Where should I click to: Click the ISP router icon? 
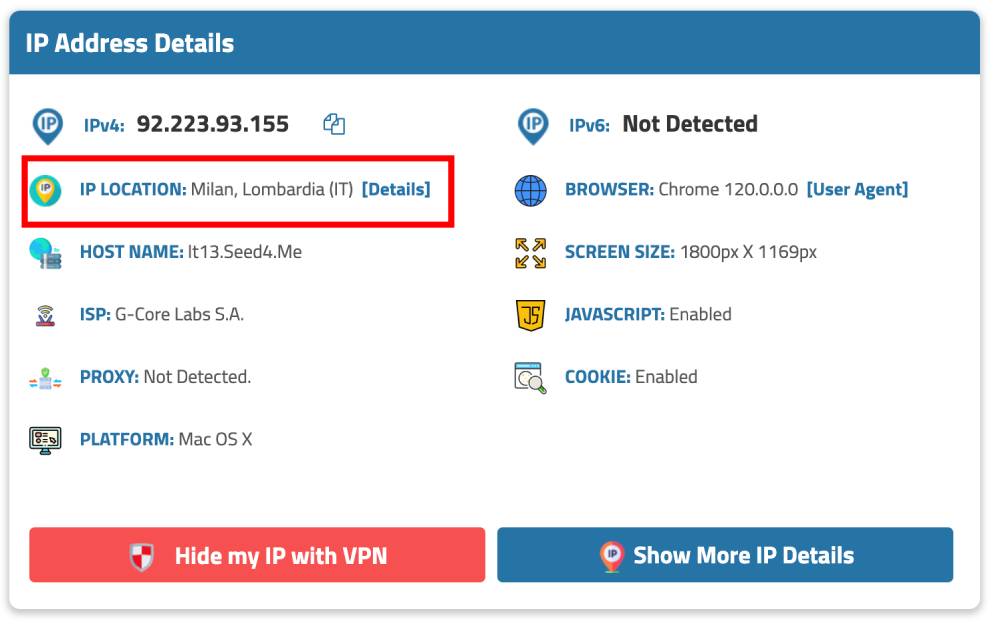click(x=46, y=315)
